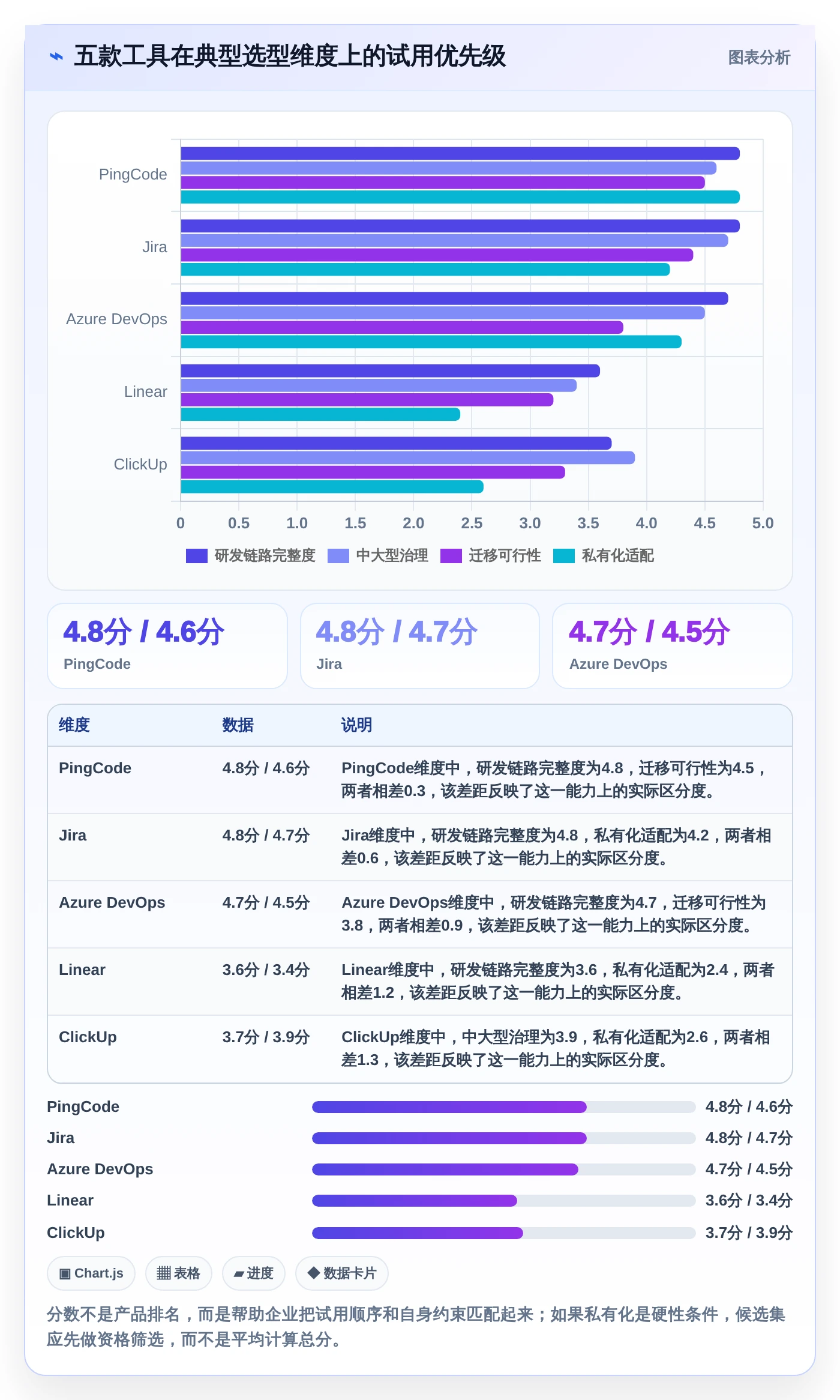Toggle the 研发链路完整度 legend swatch

(197, 556)
